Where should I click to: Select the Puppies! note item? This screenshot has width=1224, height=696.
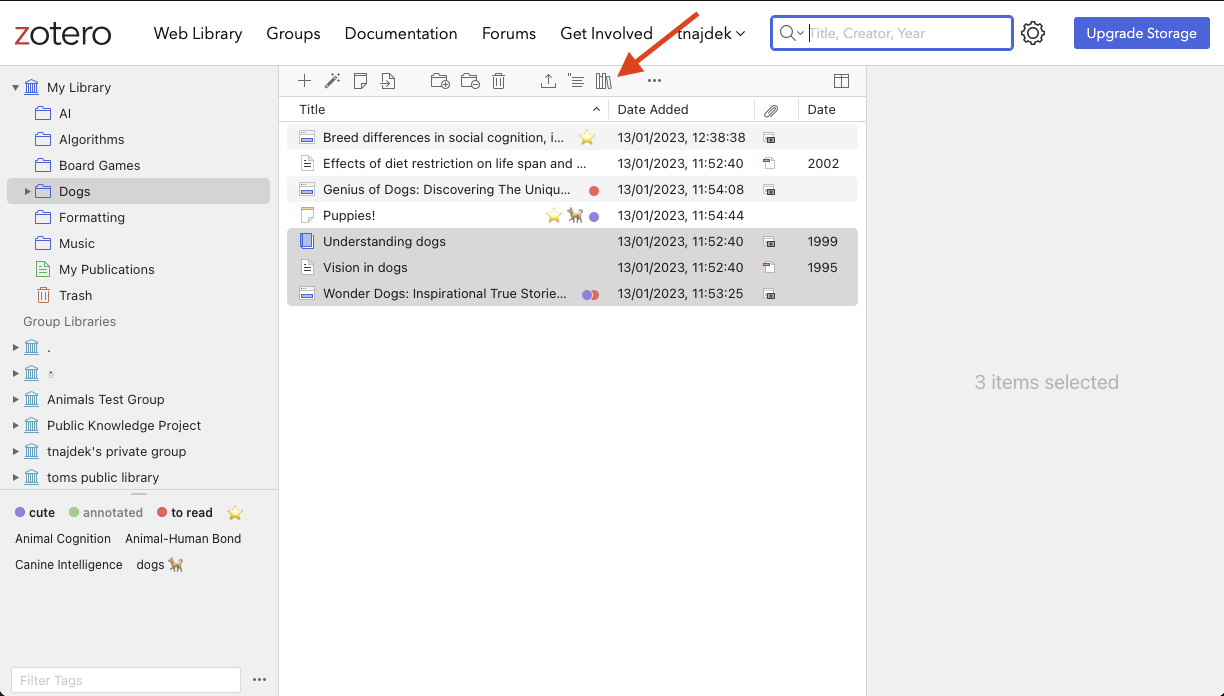point(572,216)
